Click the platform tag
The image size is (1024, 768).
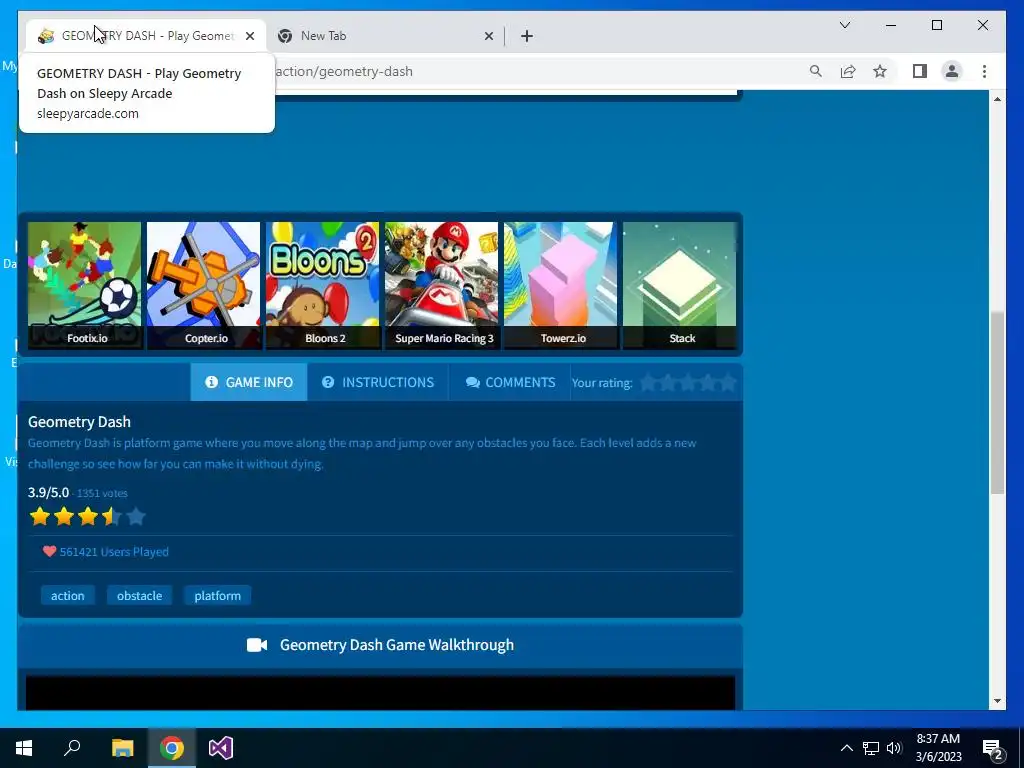pos(217,596)
